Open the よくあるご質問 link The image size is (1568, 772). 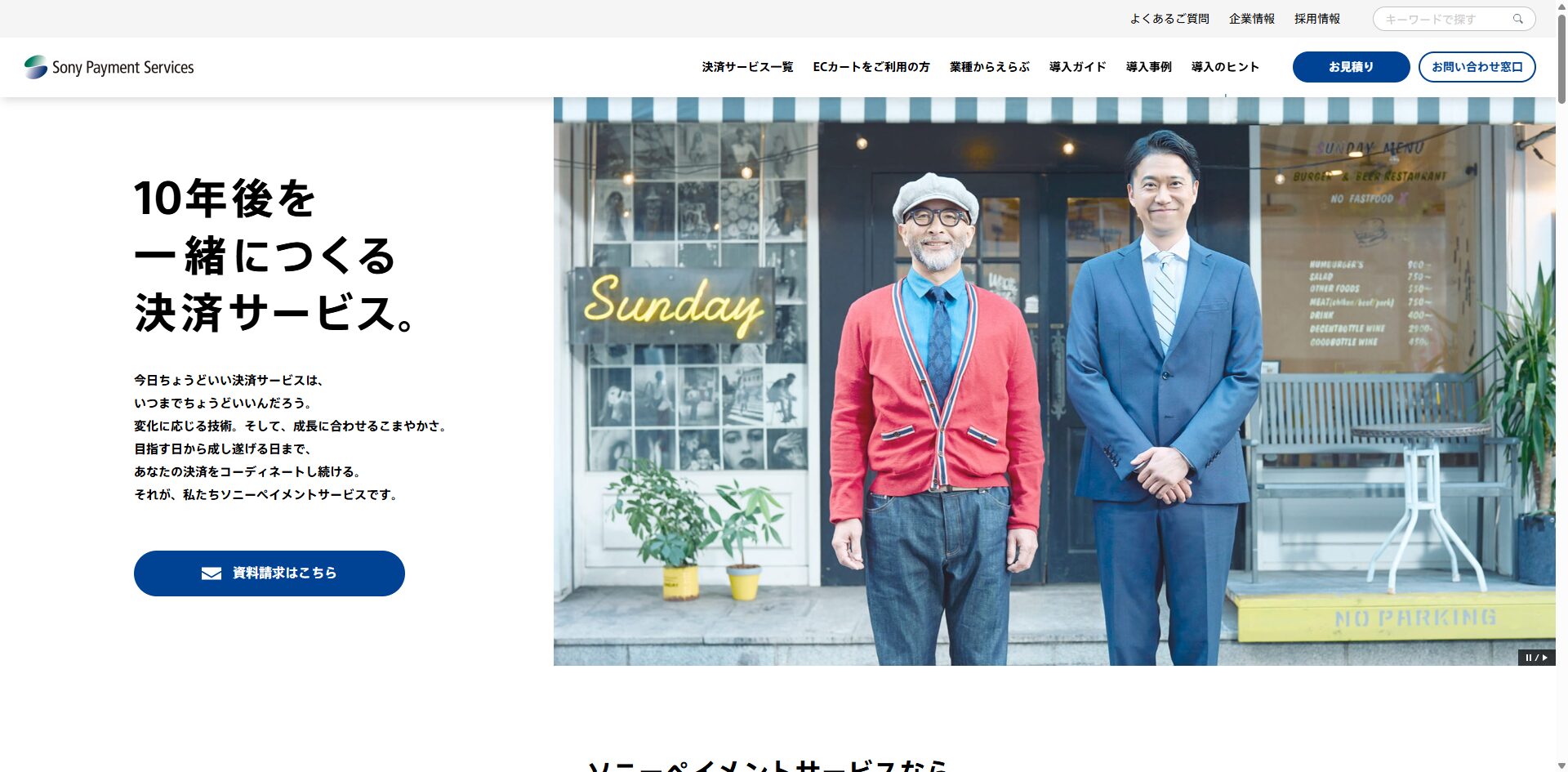[x=1169, y=19]
